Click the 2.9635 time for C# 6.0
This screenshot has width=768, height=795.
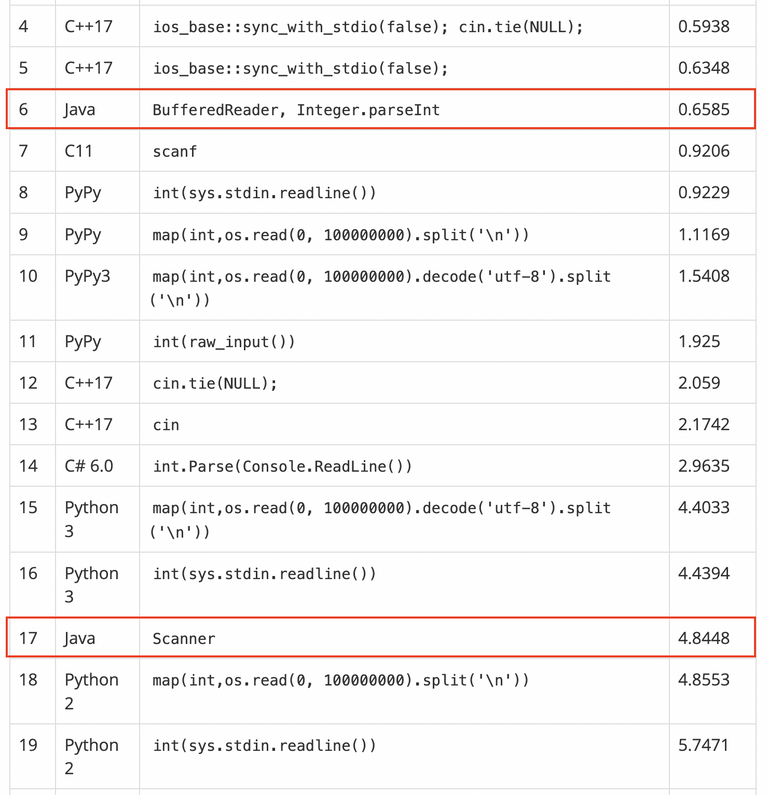704,465
